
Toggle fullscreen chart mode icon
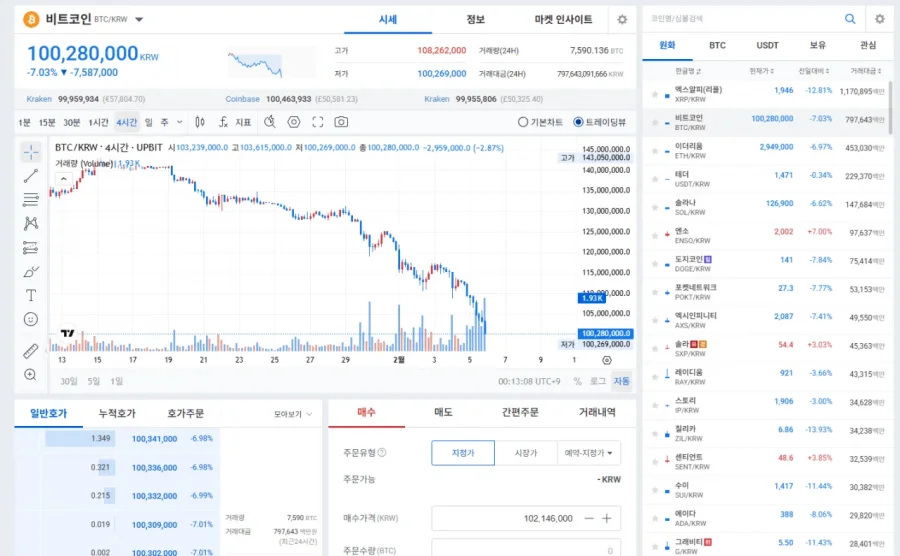pyautogui.click(x=318, y=122)
